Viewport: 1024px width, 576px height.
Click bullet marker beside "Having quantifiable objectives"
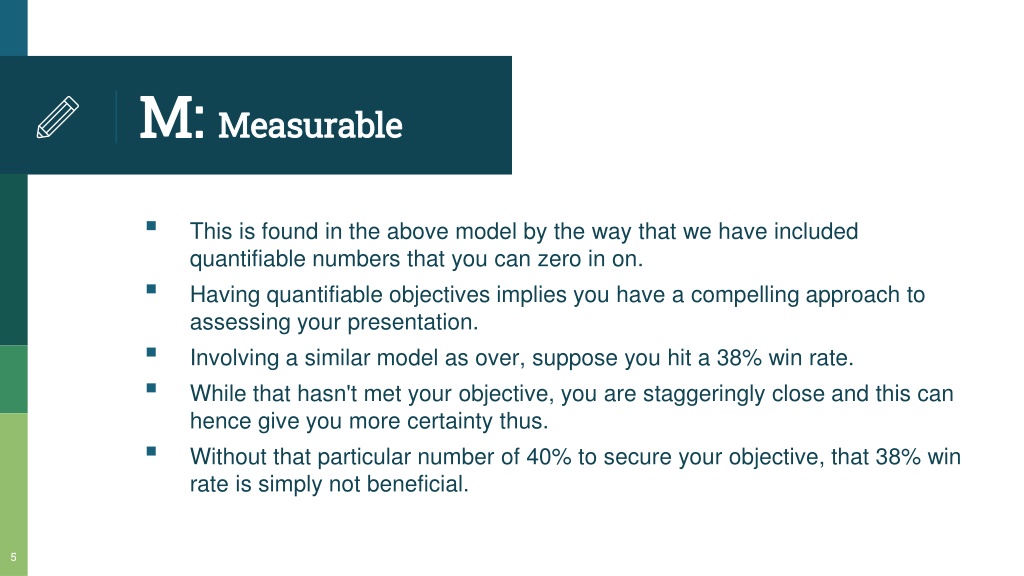click(x=152, y=289)
